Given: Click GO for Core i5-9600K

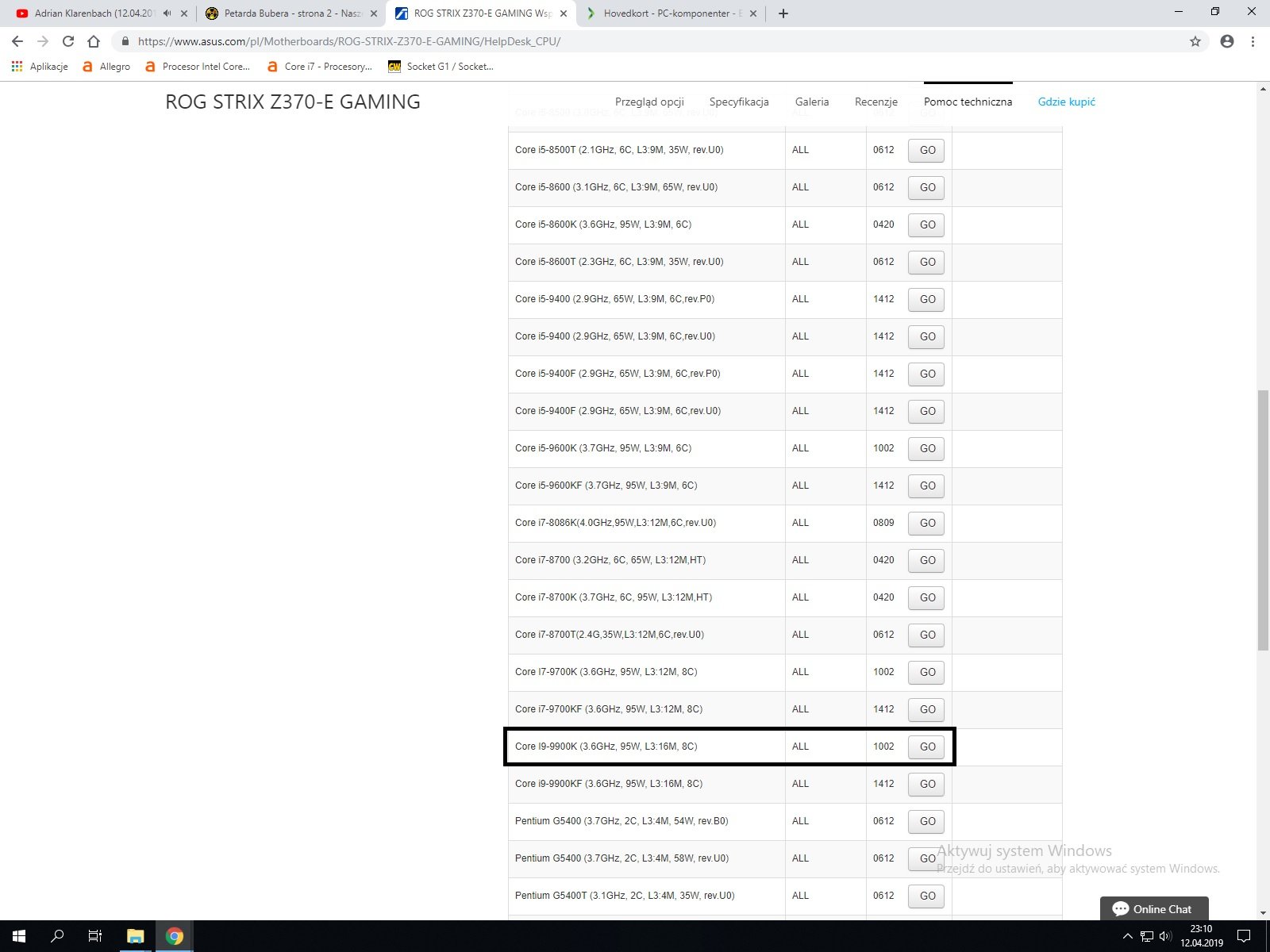Looking at the screenshot, I should click(x=926, y=448).
